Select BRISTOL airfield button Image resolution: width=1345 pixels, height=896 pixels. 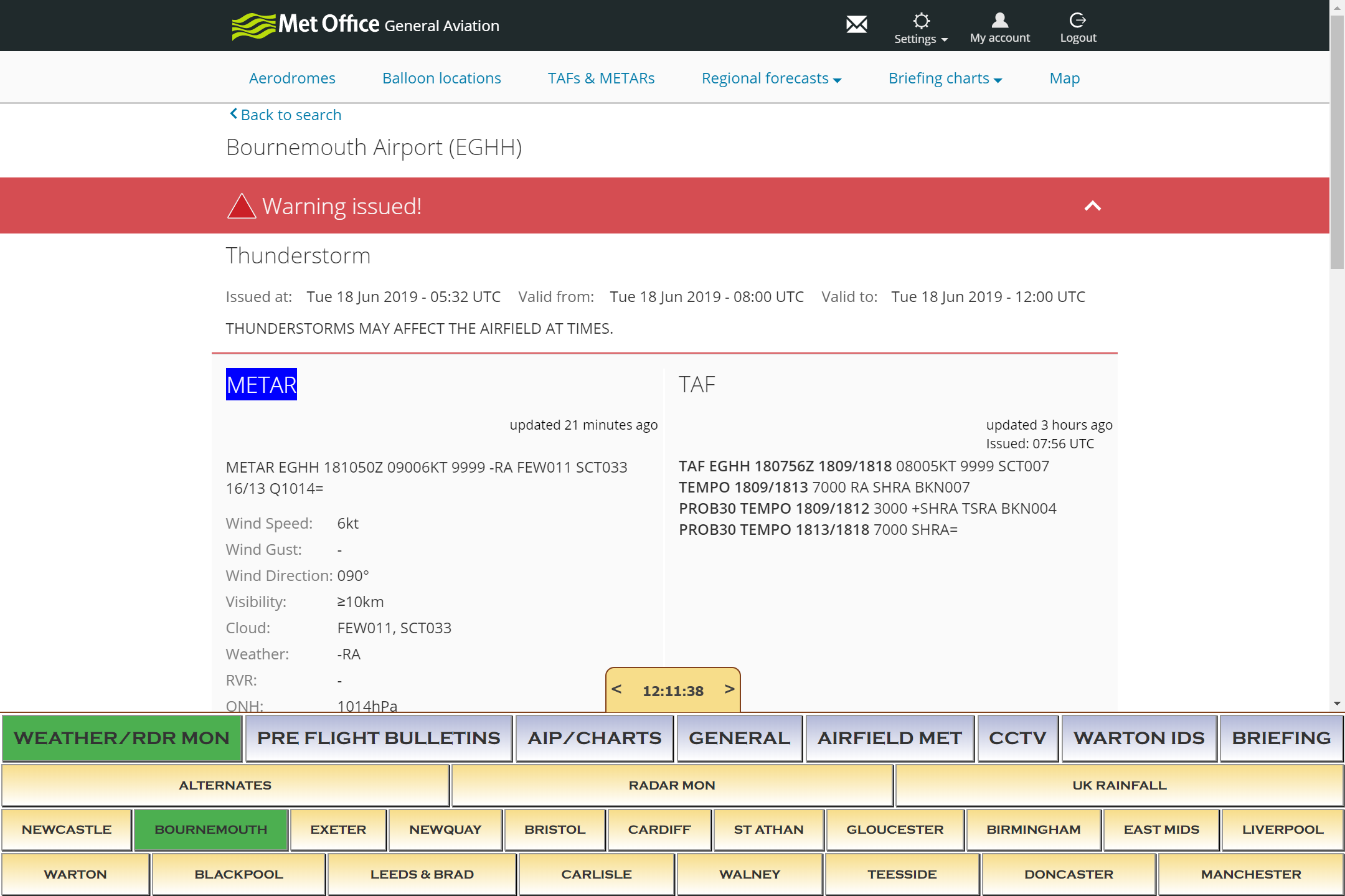click(x=555, y=830)
